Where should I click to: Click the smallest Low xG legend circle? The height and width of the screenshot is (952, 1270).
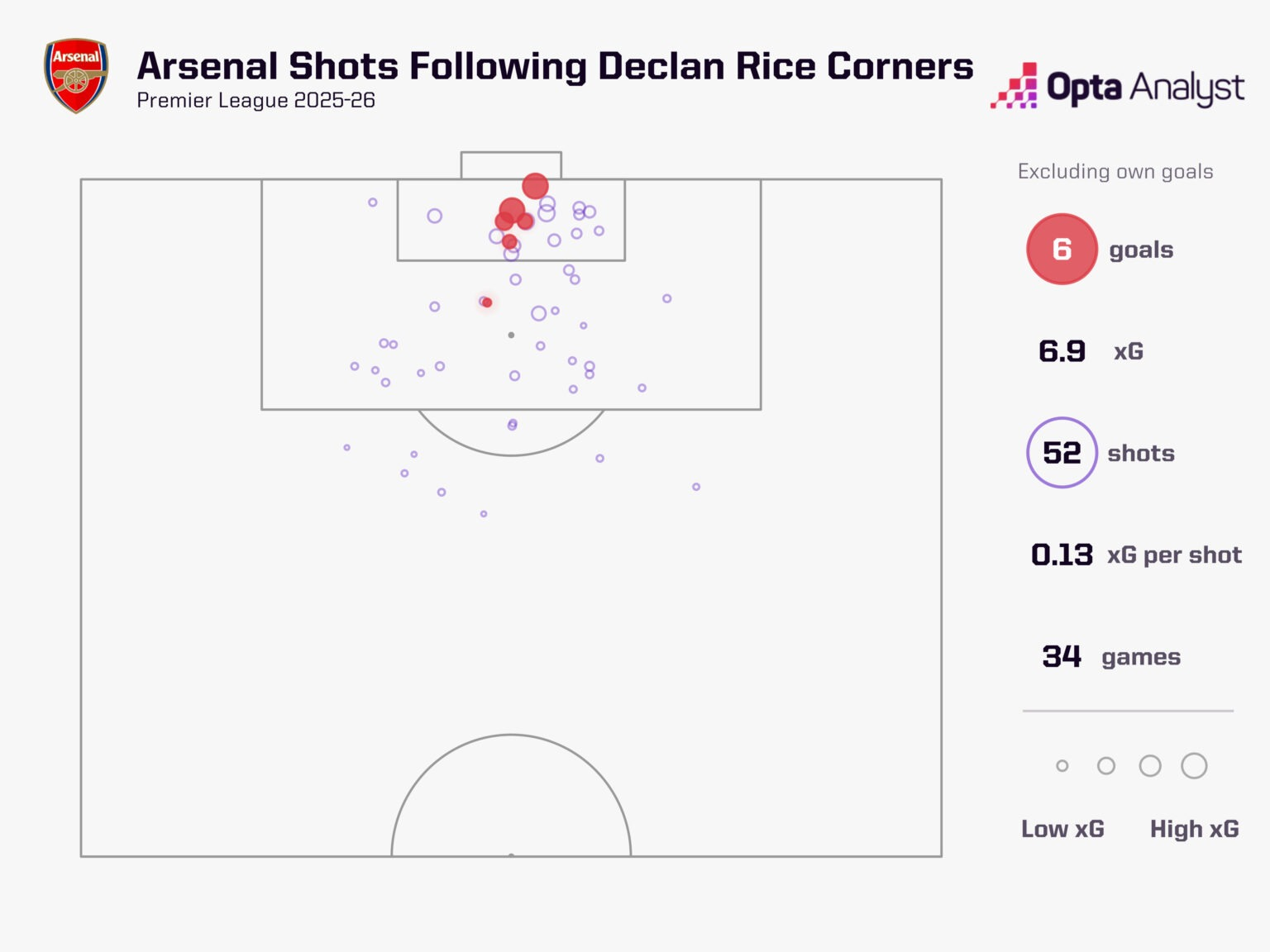click(x=1062, y=766)
